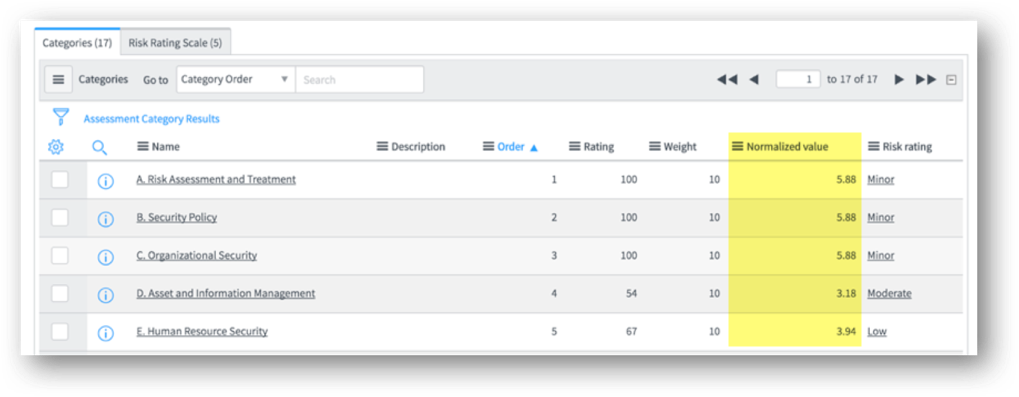This screenshot has width=1019, height=397.
Task: Click the column search magnifier icon
Action: pyautogui.click(x=99, y=147)
